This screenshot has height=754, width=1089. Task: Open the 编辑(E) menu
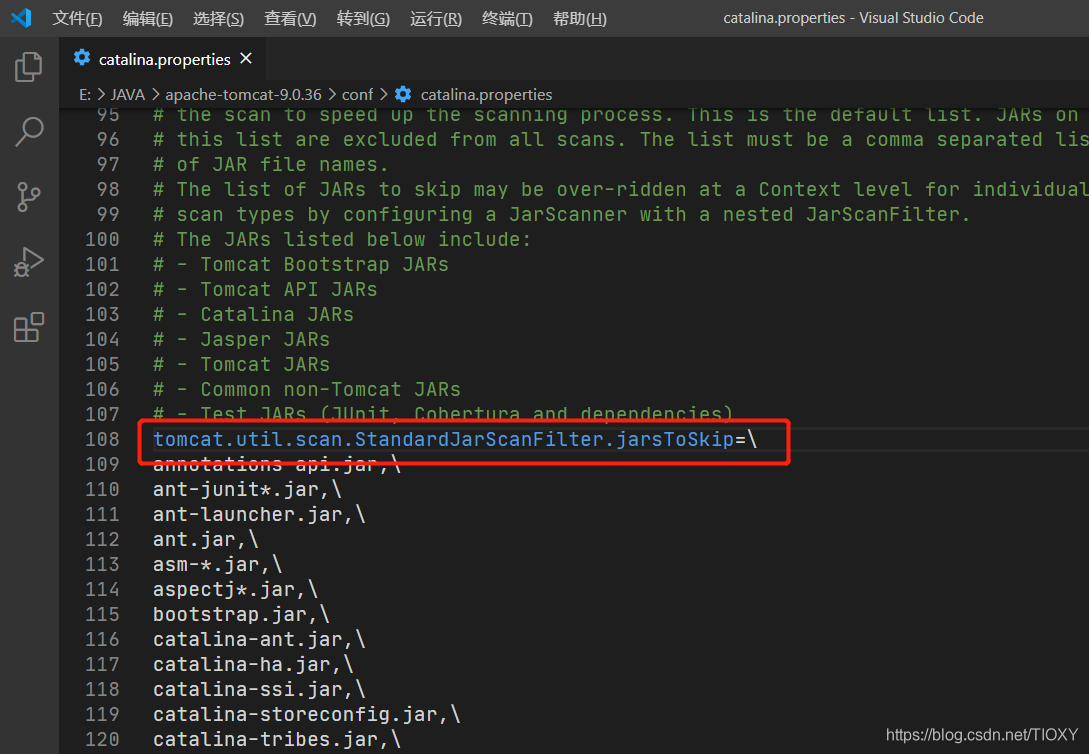pos(147,18)
